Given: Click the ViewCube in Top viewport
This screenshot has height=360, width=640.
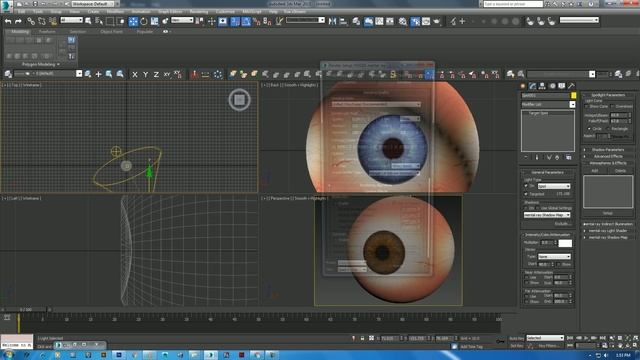Looking at the screenshot, I should point(239,100).
